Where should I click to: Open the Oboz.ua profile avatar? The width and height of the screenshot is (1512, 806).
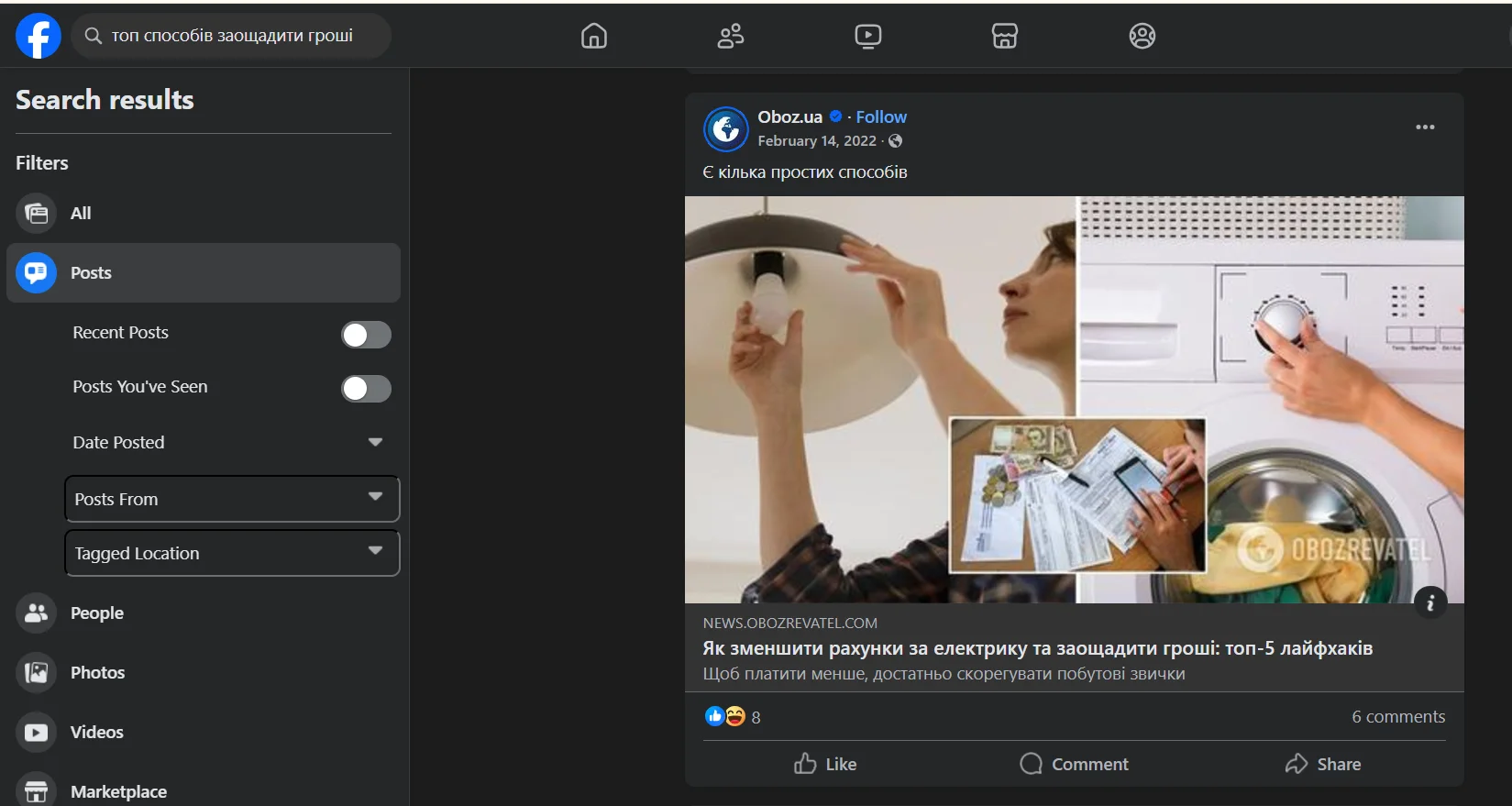pyautogui.click(x=726, y=129)
